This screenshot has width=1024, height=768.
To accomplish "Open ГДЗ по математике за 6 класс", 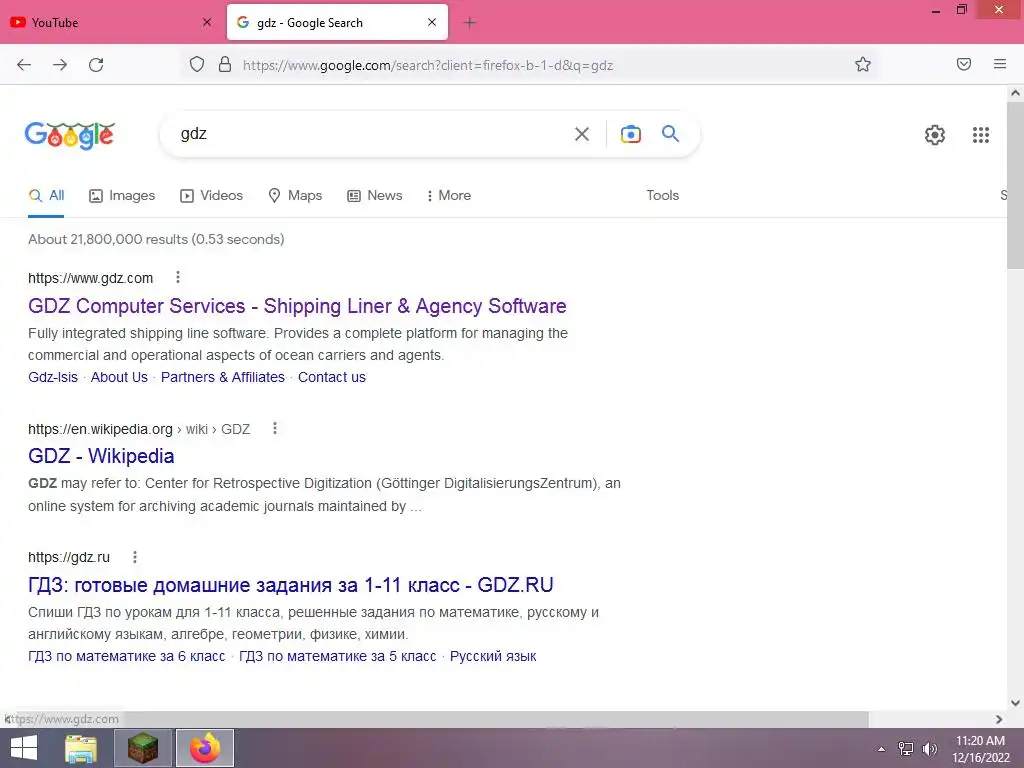I will click(127, 656).
